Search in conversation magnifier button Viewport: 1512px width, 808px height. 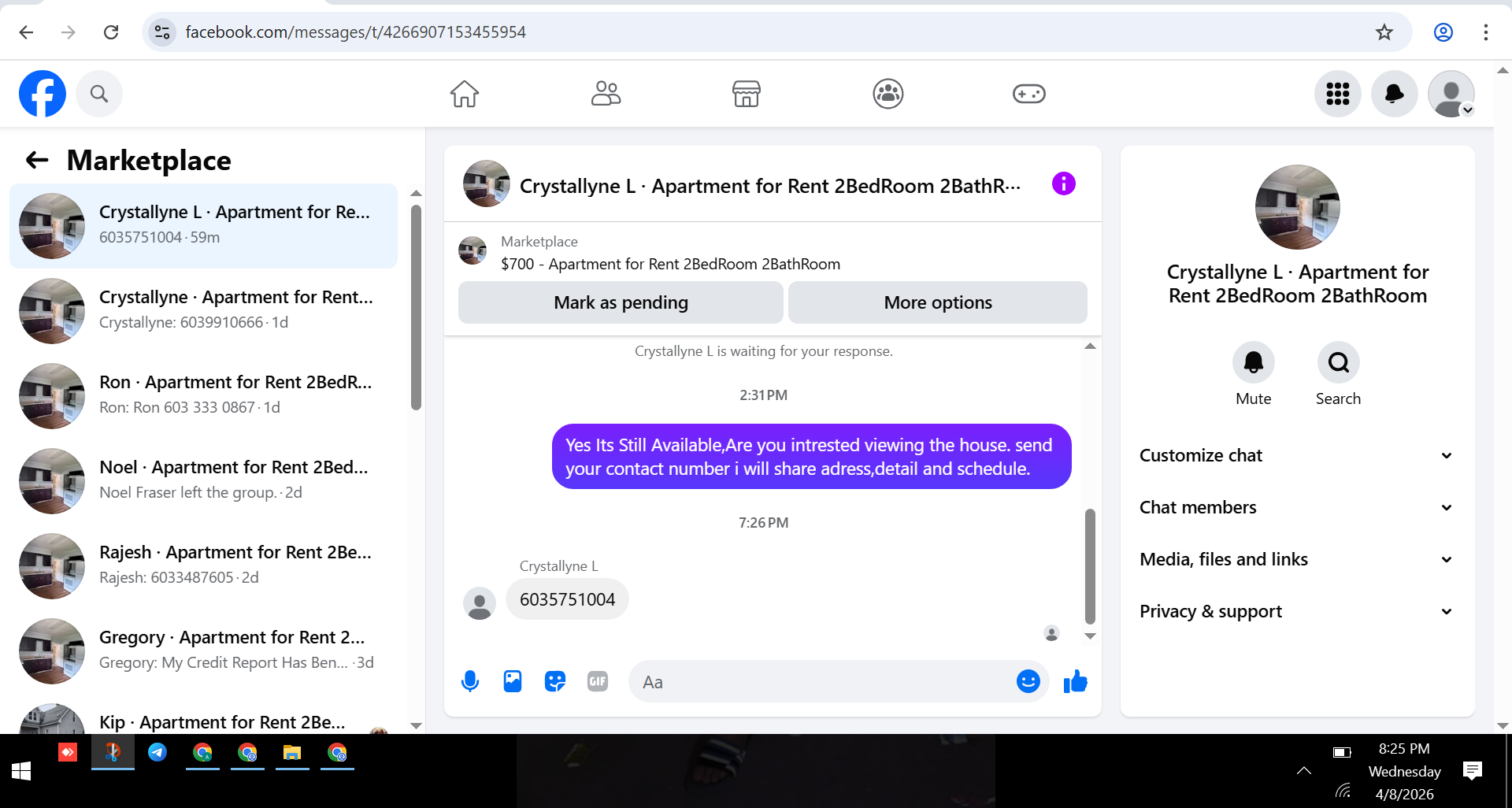1339,362
